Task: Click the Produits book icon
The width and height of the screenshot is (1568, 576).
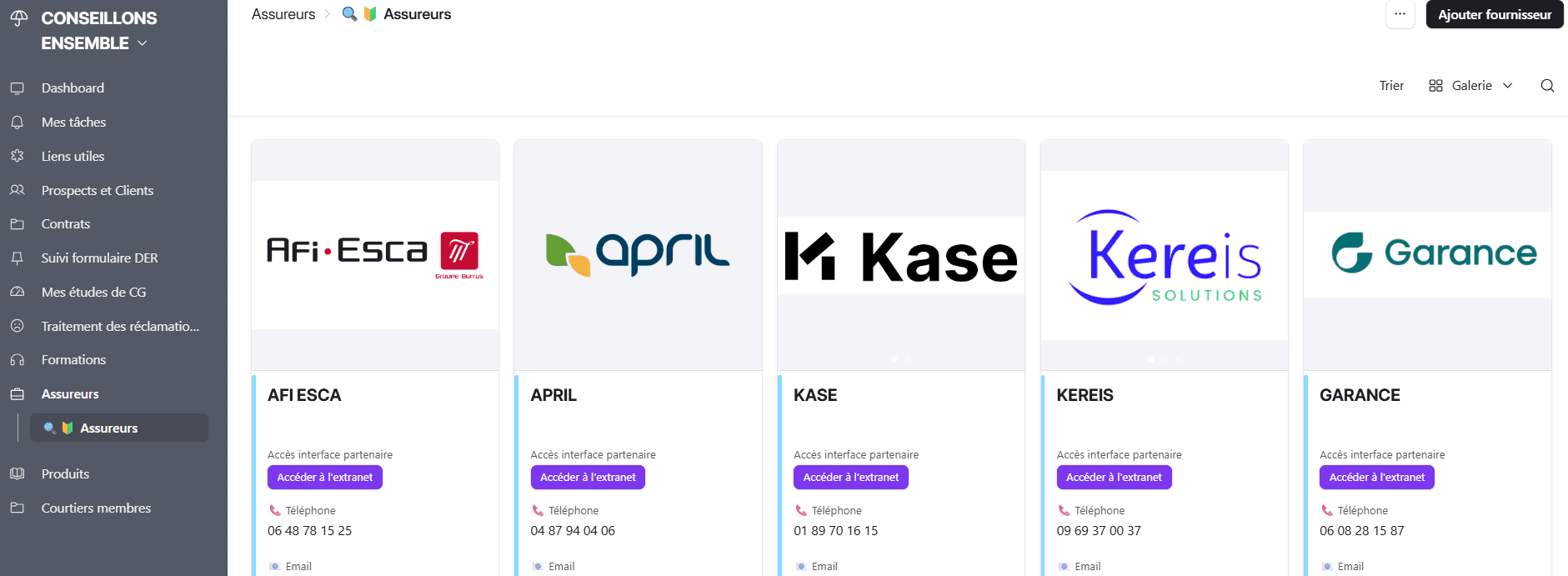Action: pos(18,474)
